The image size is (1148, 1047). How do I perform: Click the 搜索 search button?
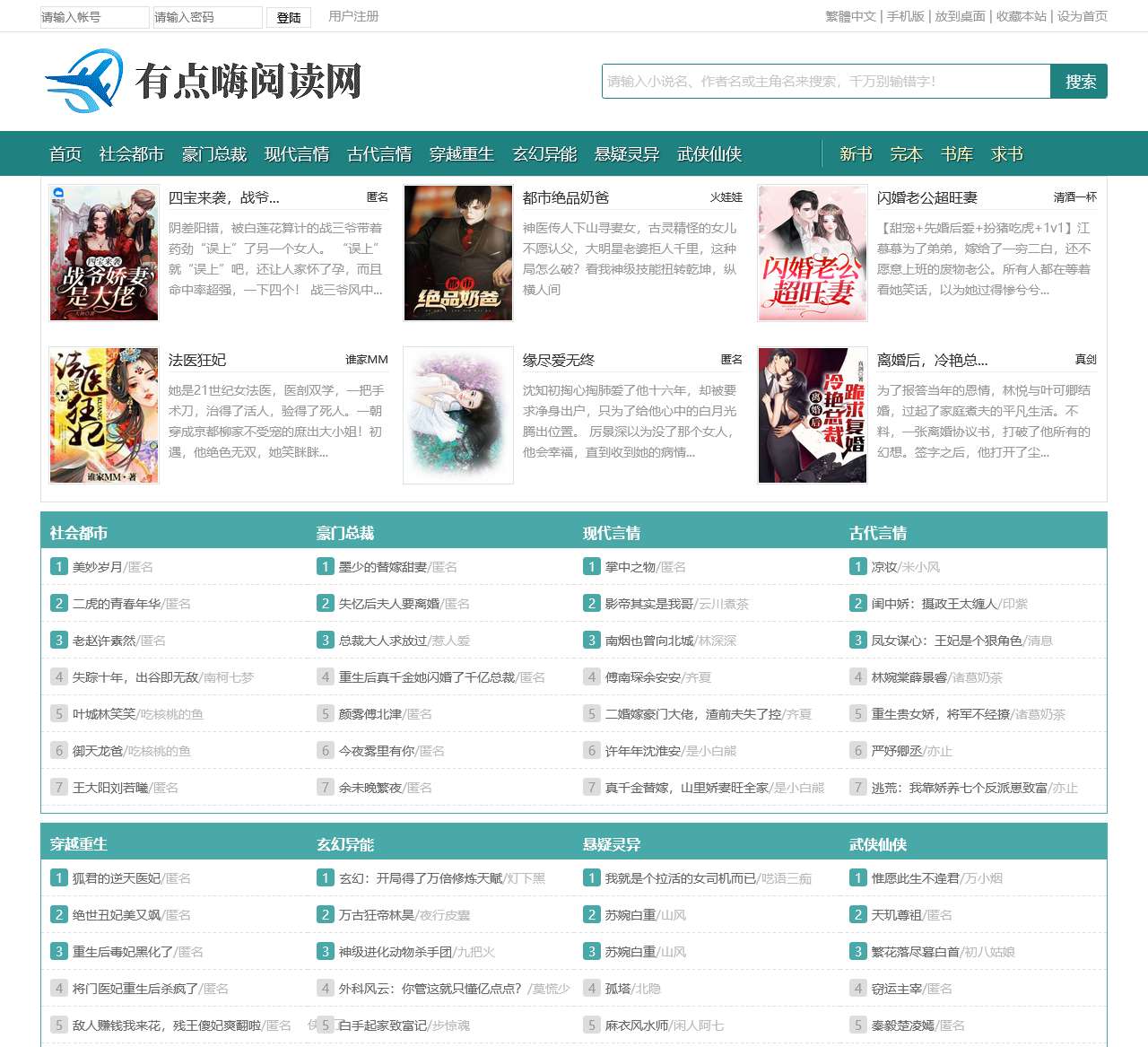coord(1080,81)
